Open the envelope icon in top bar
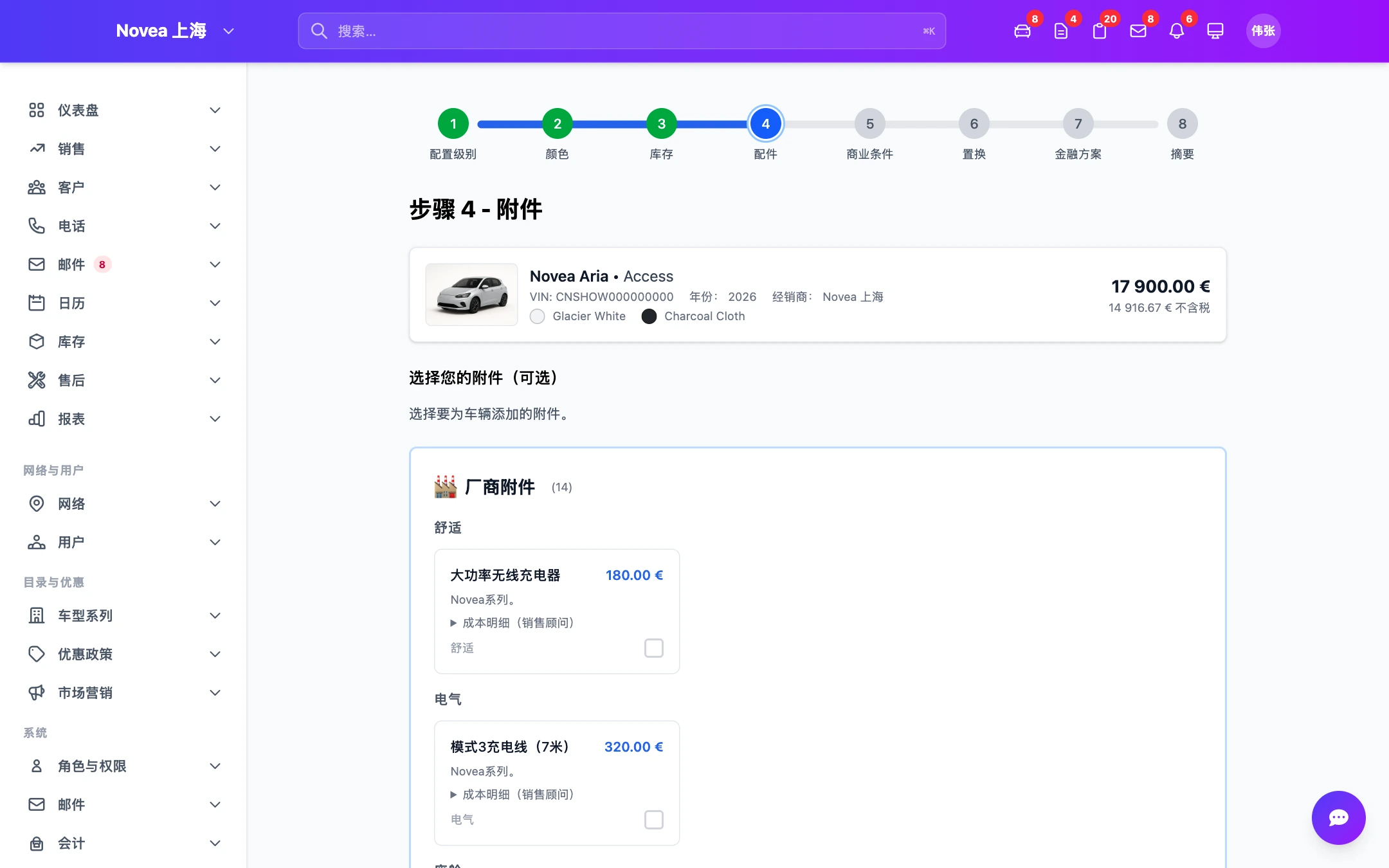Screen dimensions: 1389x868 (x=1138, y=31)
